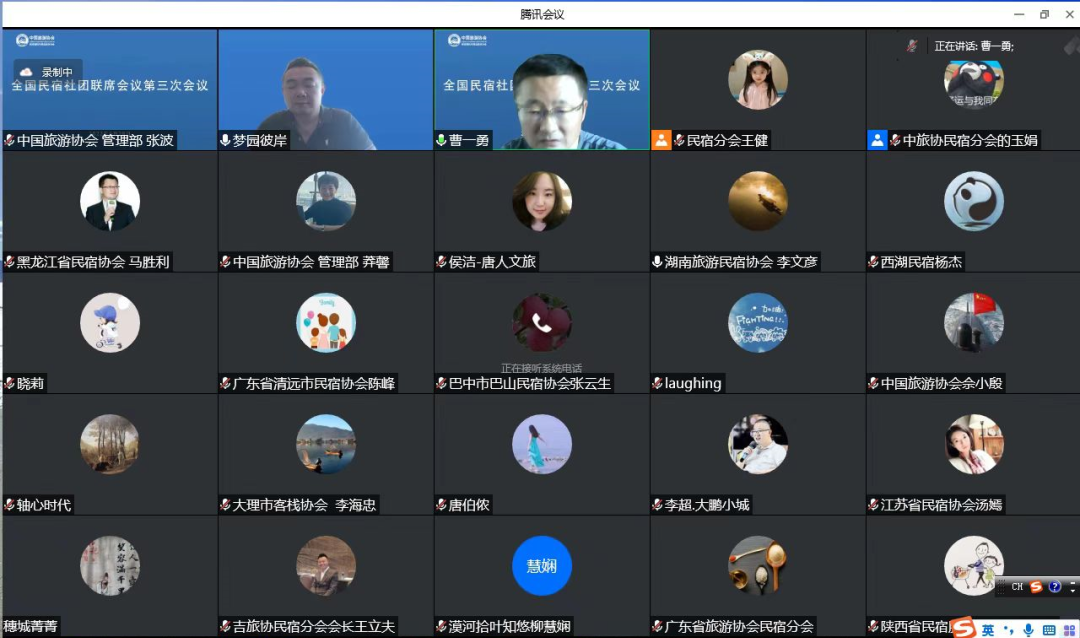Click muted mic icon beside laughing
This screenshot has width=1080, height=638.
tap(658, 383)
